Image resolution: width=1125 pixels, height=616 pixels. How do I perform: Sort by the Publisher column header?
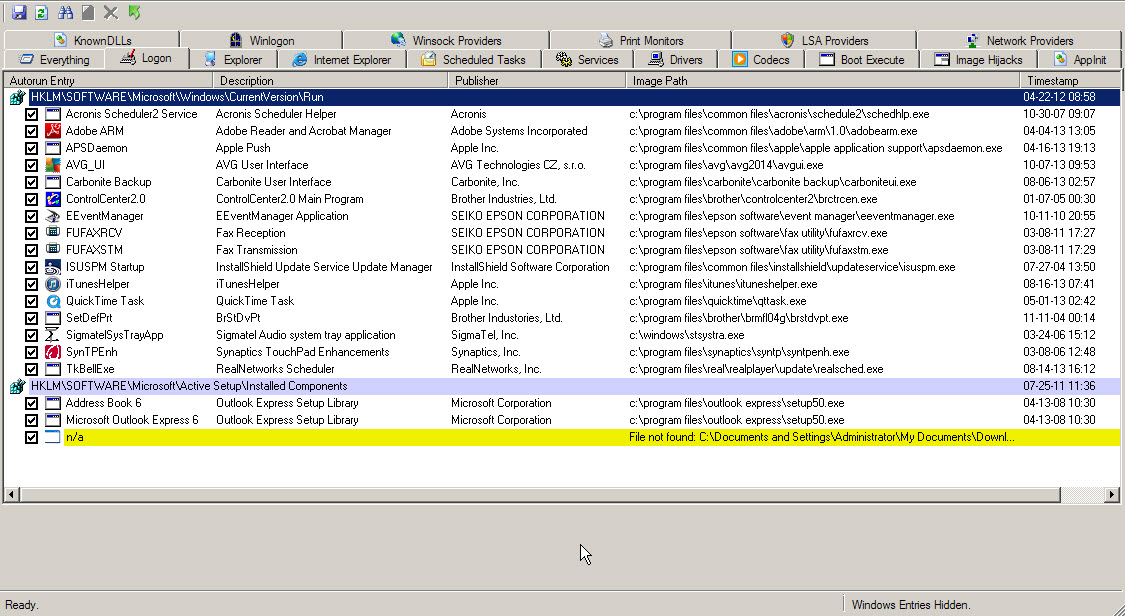tap(537, 80)
